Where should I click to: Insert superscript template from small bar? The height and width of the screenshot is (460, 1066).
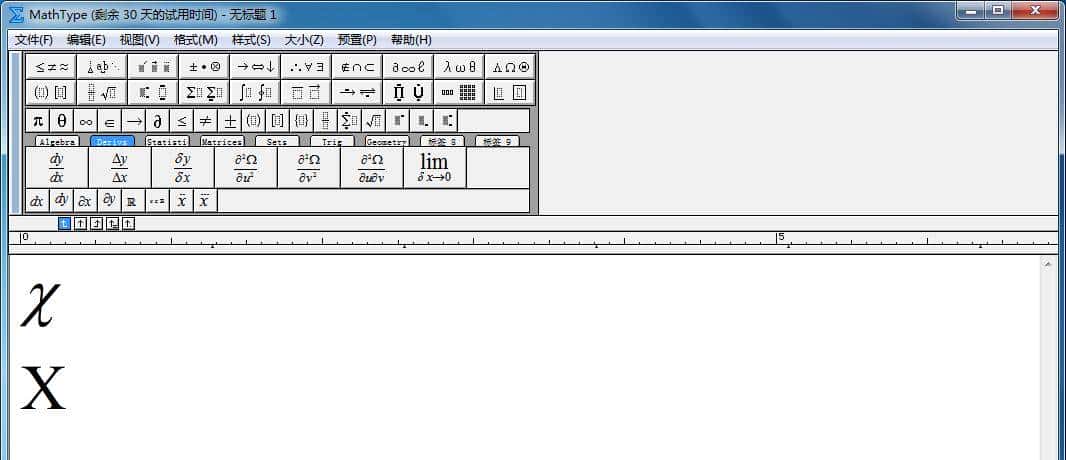pos(397,121)
